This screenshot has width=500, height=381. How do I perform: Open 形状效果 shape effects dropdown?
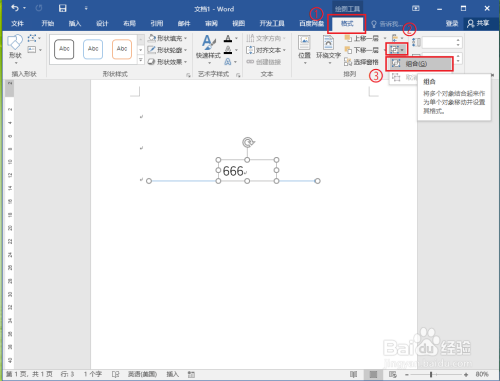167,62
